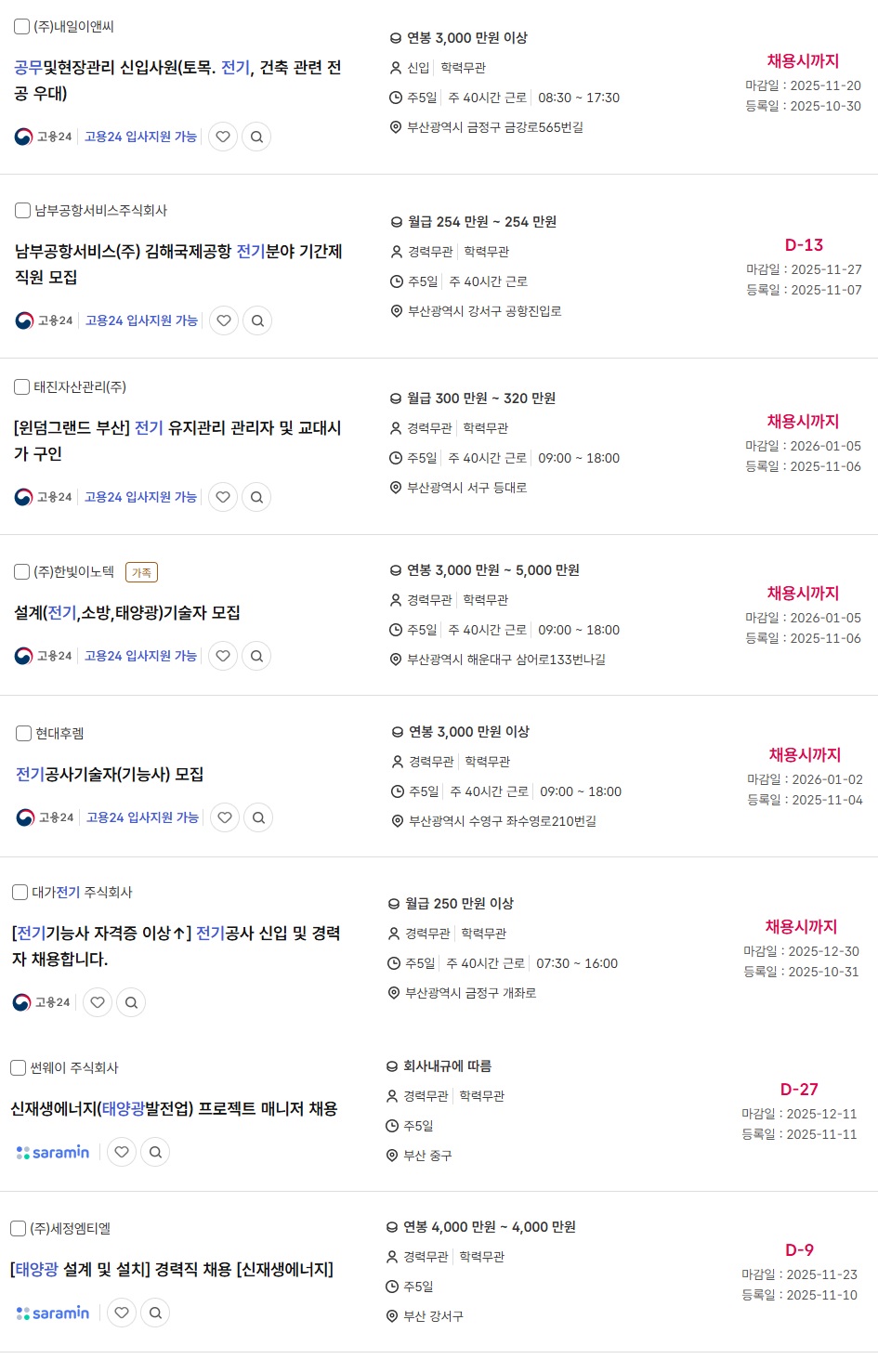This screenshot has width=878, height=1372.
Task: Save 현대후렘 job using heart icon
Action: (x=225, y=817)
